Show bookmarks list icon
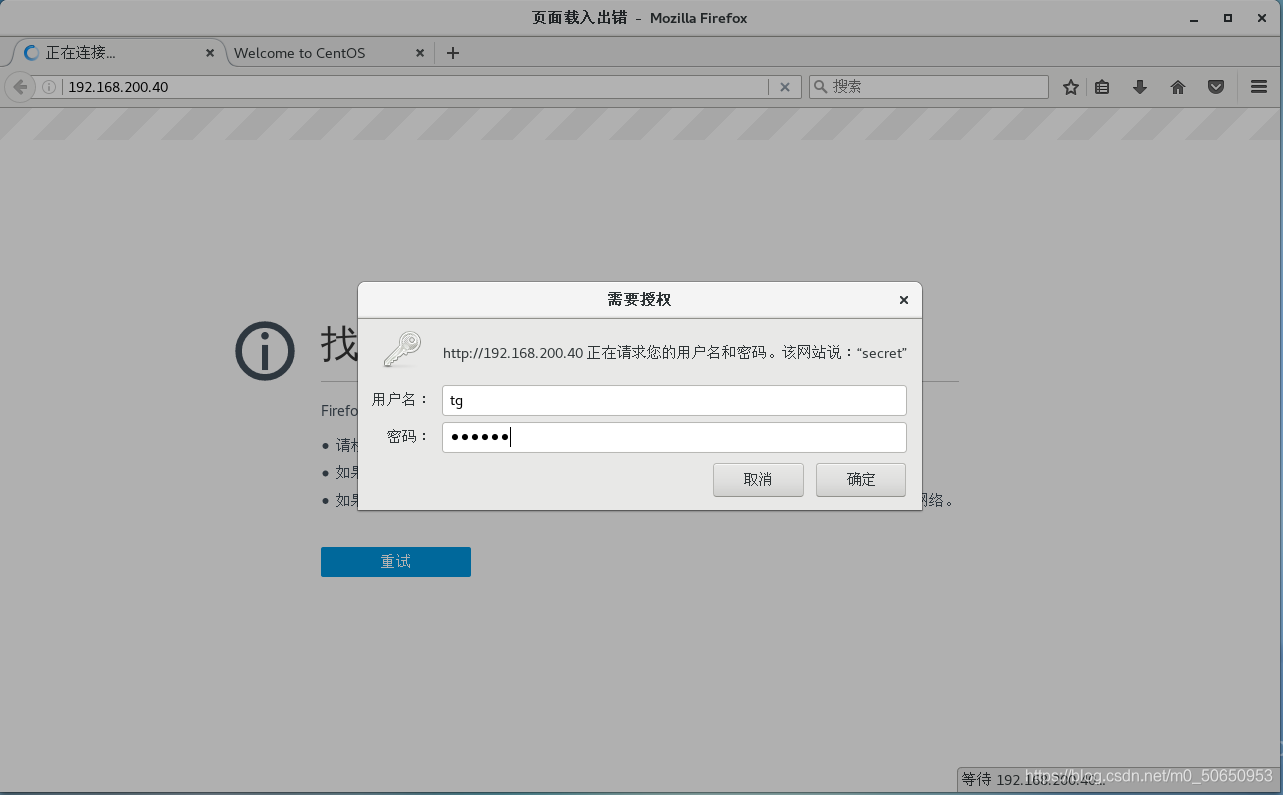 pyautogui.click(x=1102, y=87)
